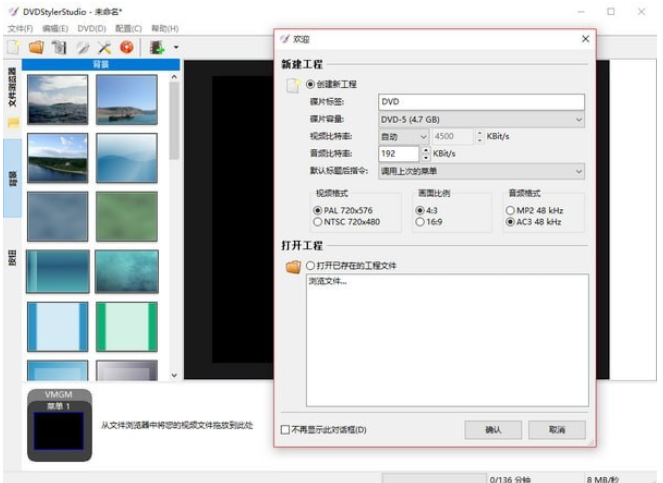Click the 确认 button
This screenshot has height=483, width=663.
point(493,429)
